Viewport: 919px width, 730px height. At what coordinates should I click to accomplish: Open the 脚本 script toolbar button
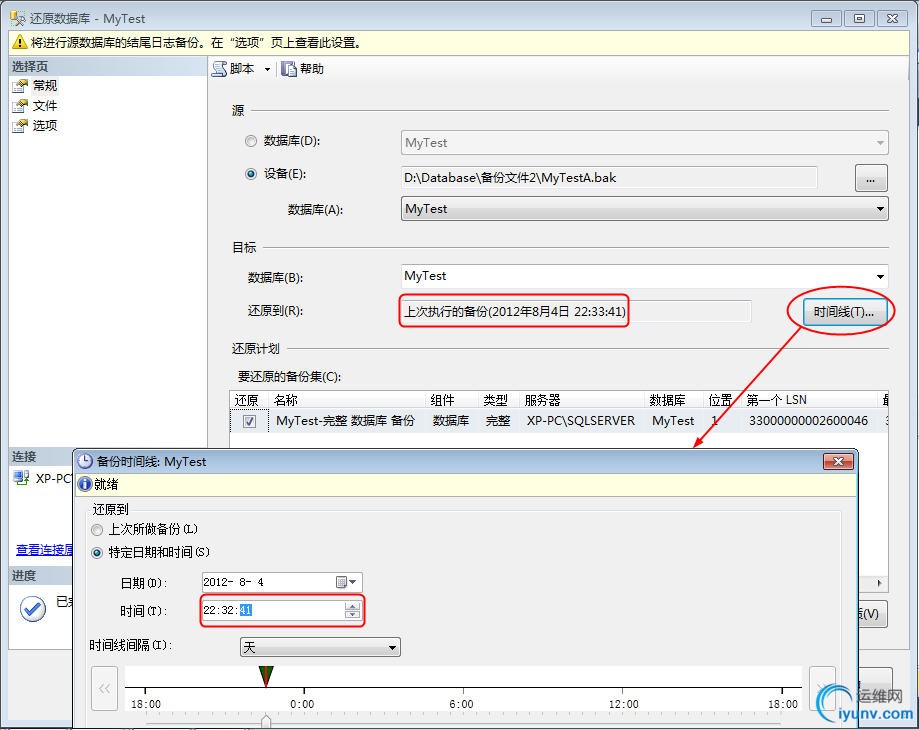tap(233, 69)
